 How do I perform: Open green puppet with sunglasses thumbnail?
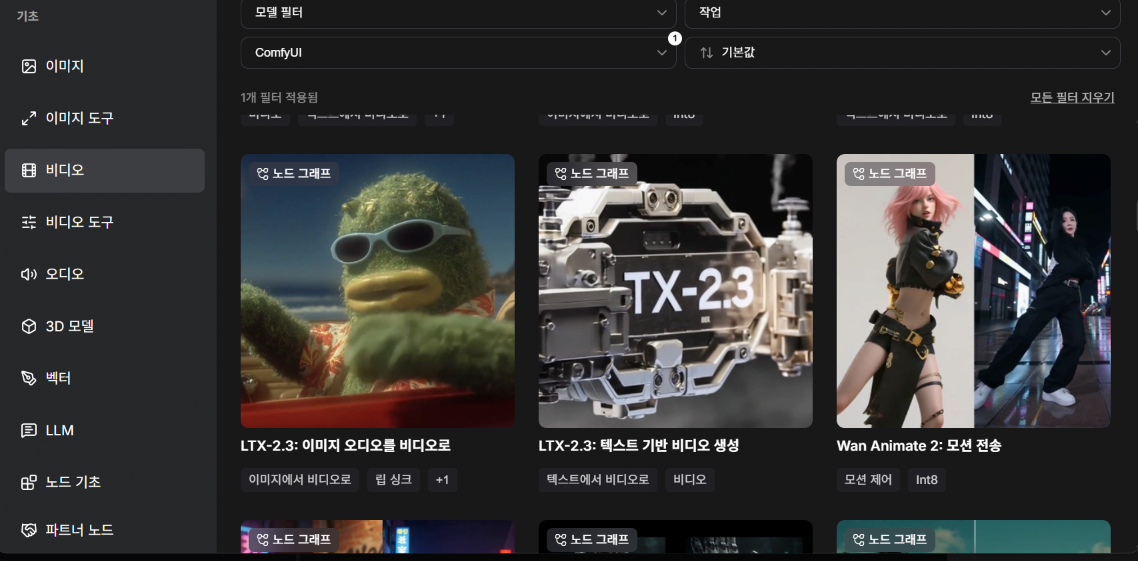click(x=377, y=290)
